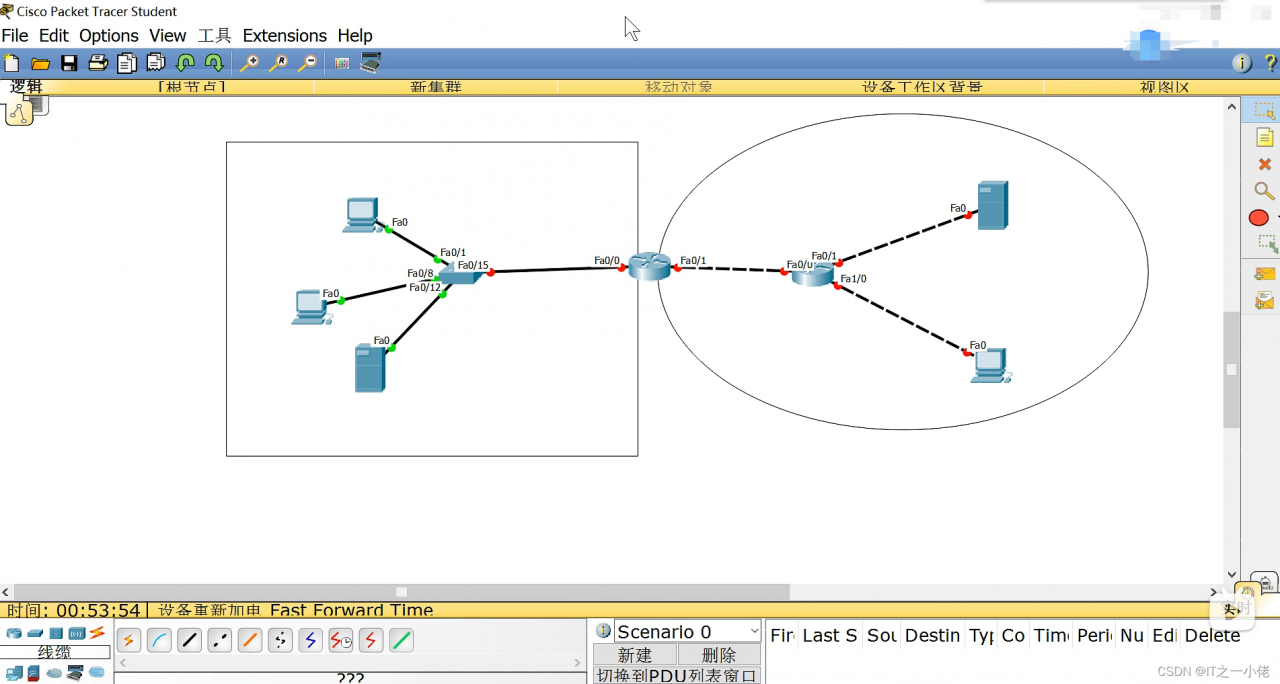1280x684 pixels.
Task: Pick the automatic connection lightning cable
Action: pyautogui.click(x=129, y=641)
